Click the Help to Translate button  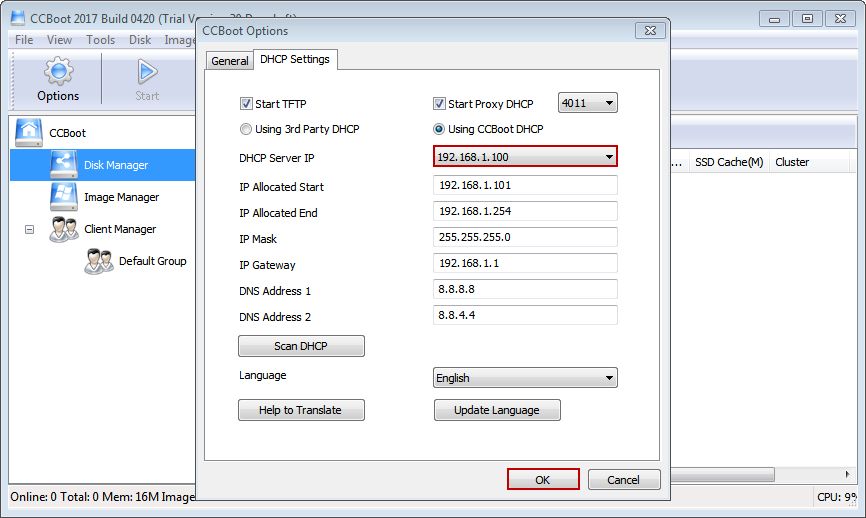pos(301,410)
